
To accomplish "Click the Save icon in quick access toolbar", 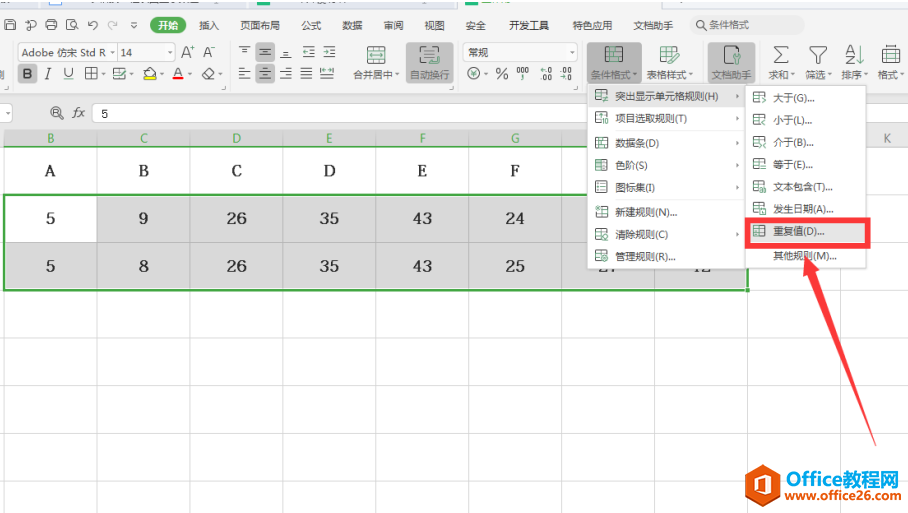I will point(10,25).
